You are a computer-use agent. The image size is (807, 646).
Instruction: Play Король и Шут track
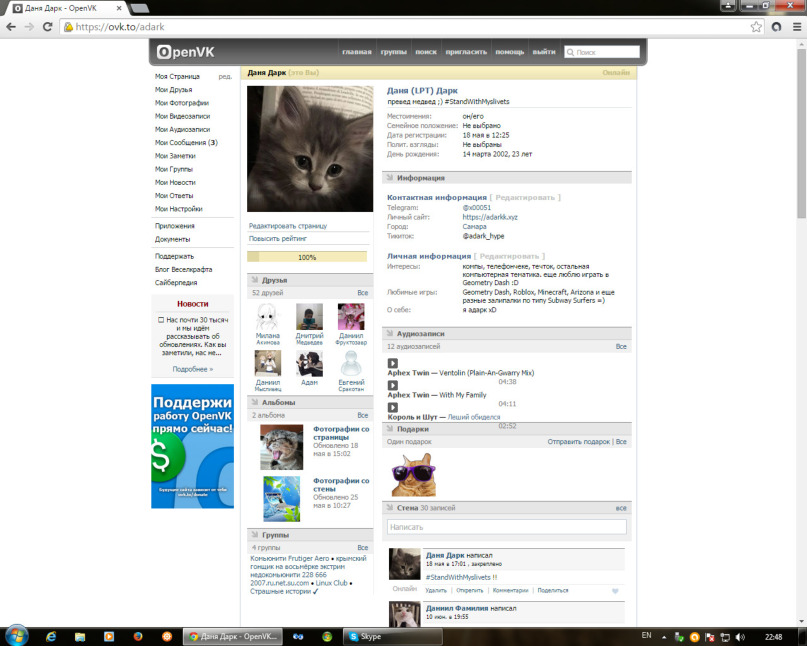(x=393, y=408)
